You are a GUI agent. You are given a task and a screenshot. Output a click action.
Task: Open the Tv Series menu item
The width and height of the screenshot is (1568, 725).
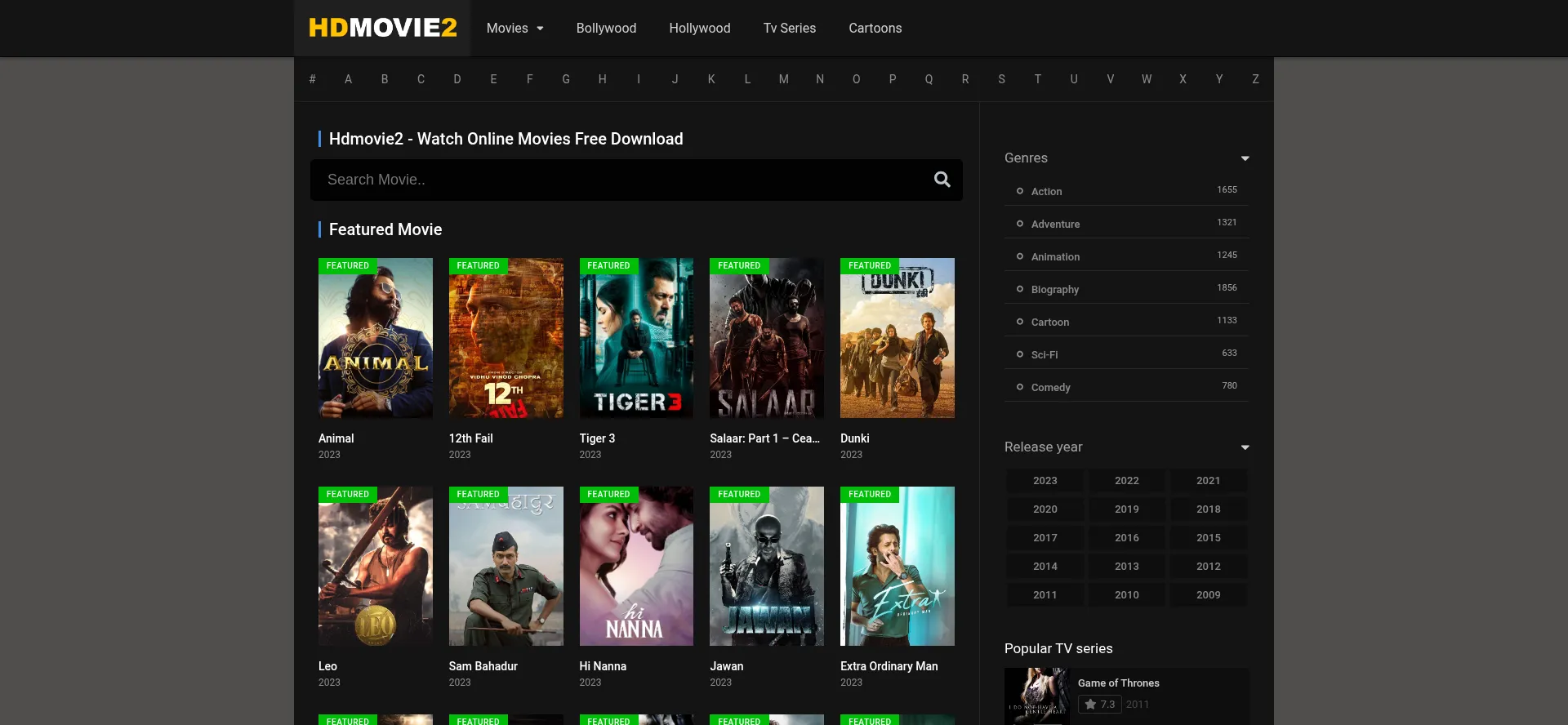coord(789,28)
